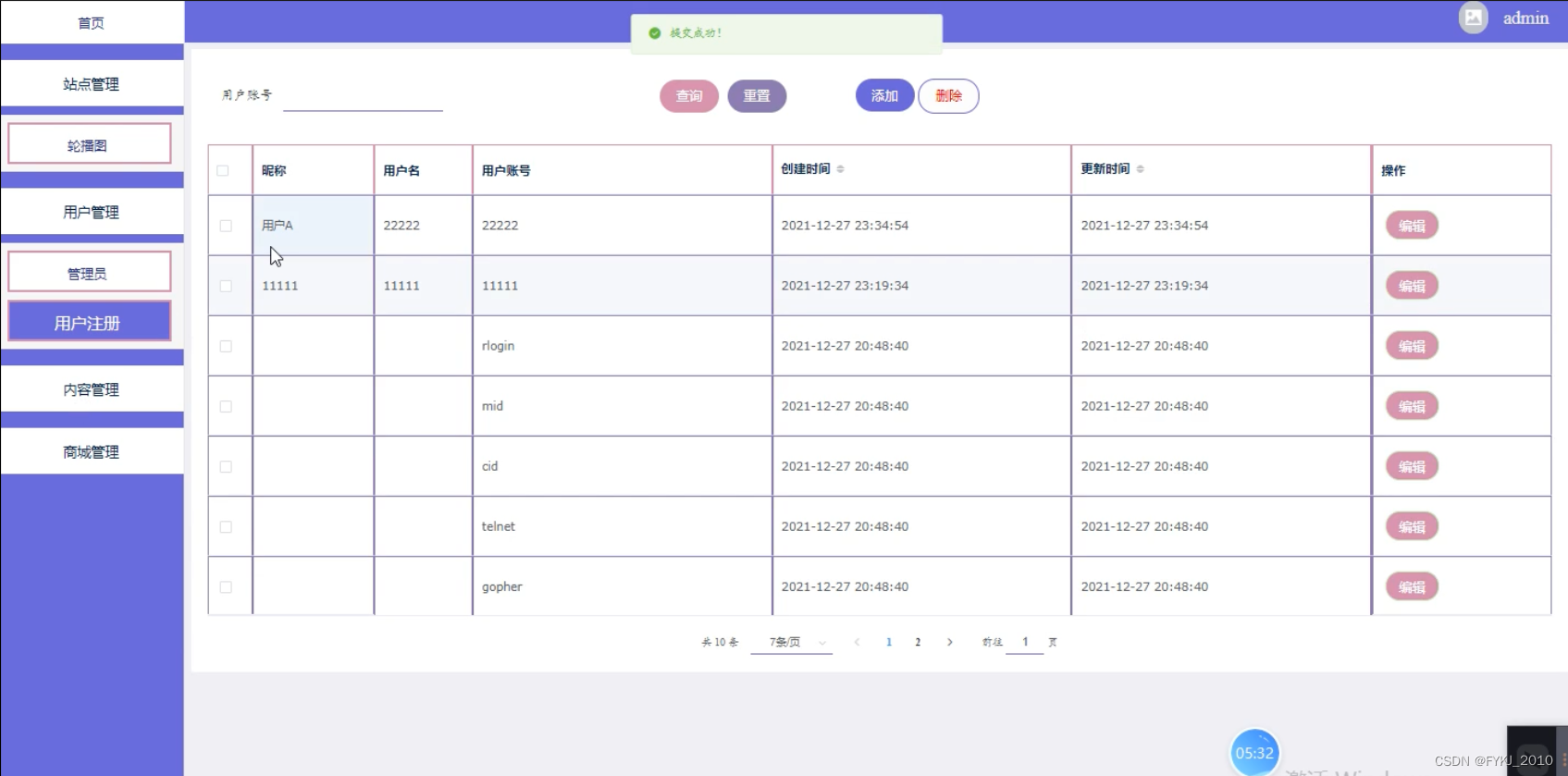Go to page 2 in pagination
Screen dimensions: 1568x776
click(918, 642)
